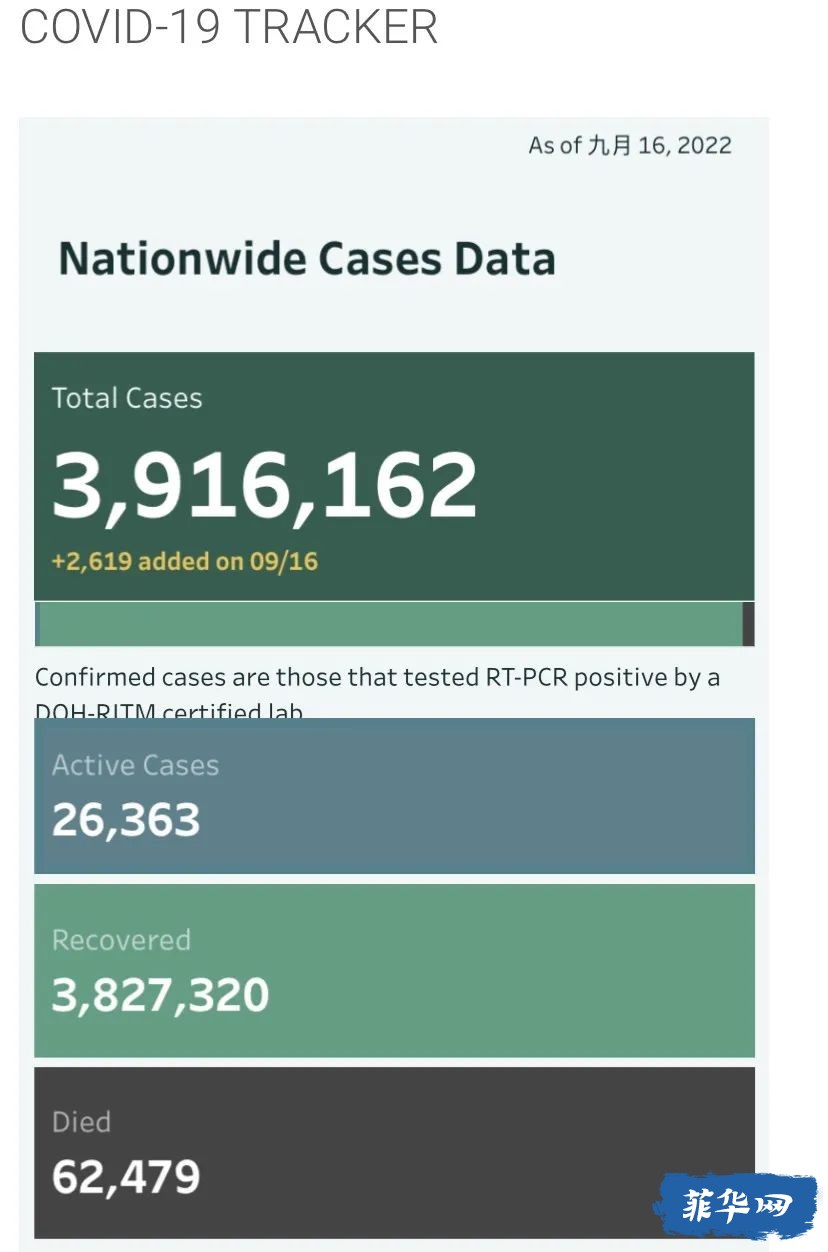The width and height of the screenshot is (828, 1252).
Task: Click the +2,619 added on 09/16 text
Action: pyautogui.click(x=184, y=561)
